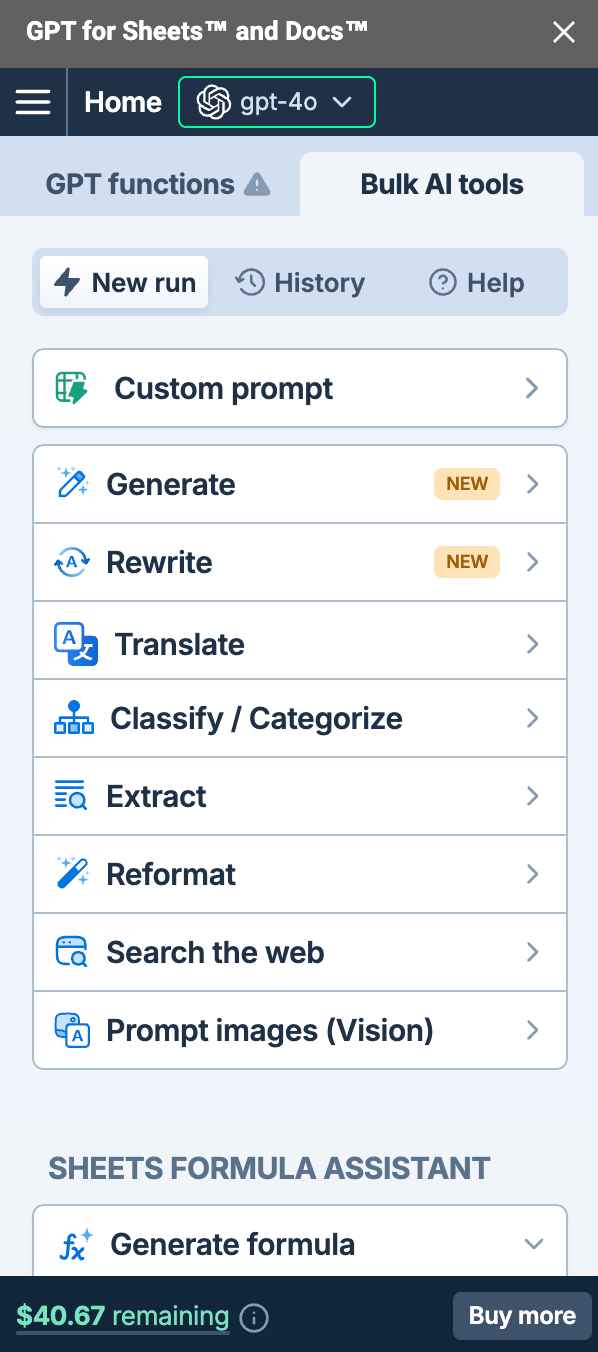Image resolution: width=598 pixels, height=1352 pixels.
Task: Select the Bulk AI tools tab
Action: (442, 184)
